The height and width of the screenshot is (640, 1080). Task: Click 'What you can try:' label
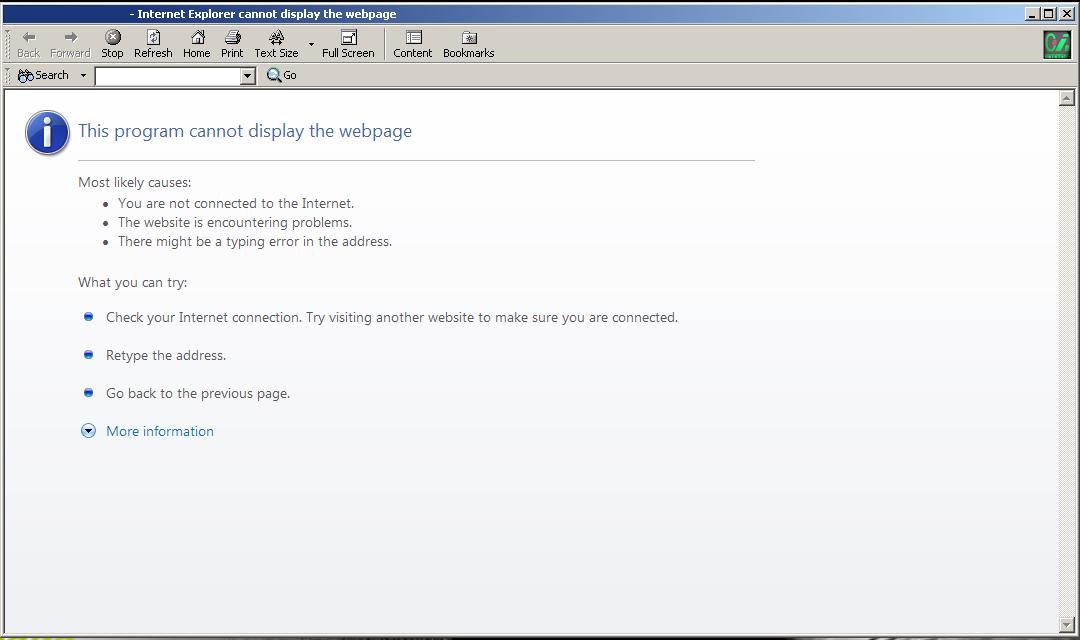[x=132, y=282]
